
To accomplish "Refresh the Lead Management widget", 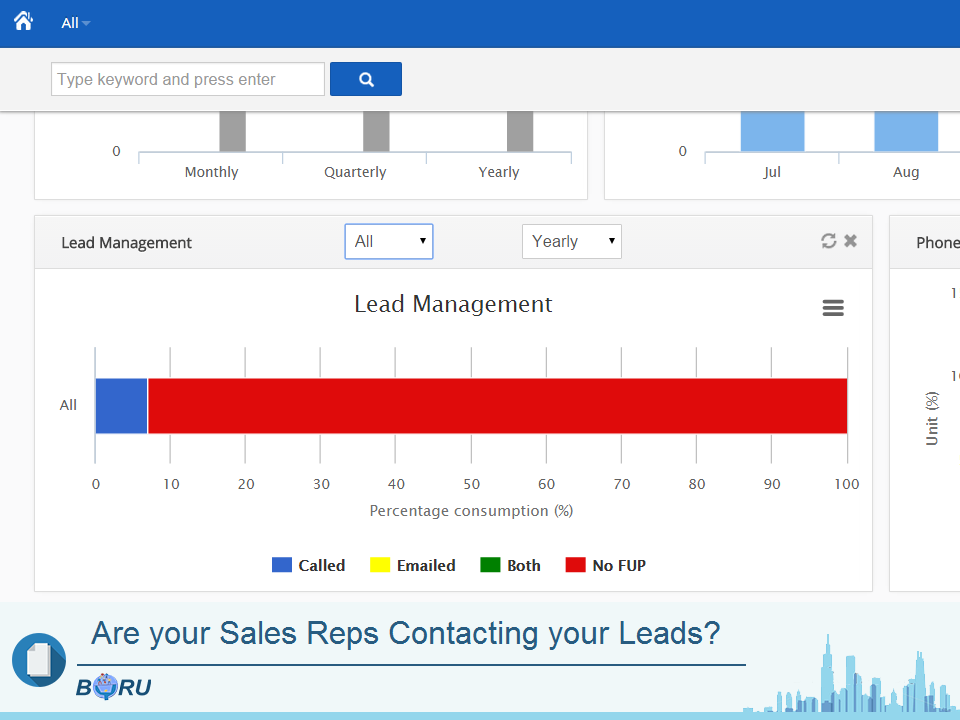I will click(828, 241).
